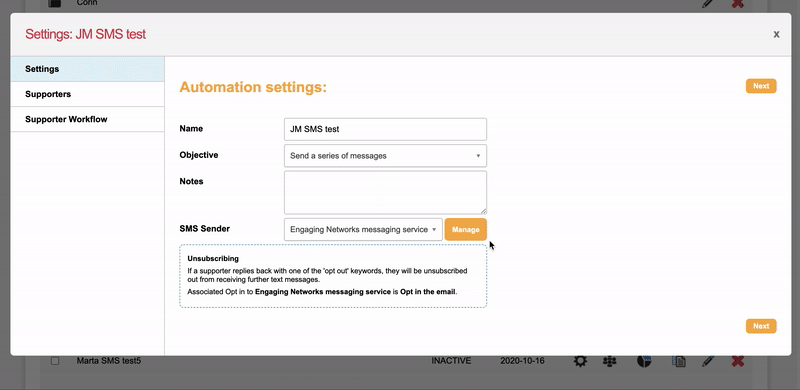Viewport: 800px width, 390px height.
Task: Click the Manage button
Action: point(465,230)
